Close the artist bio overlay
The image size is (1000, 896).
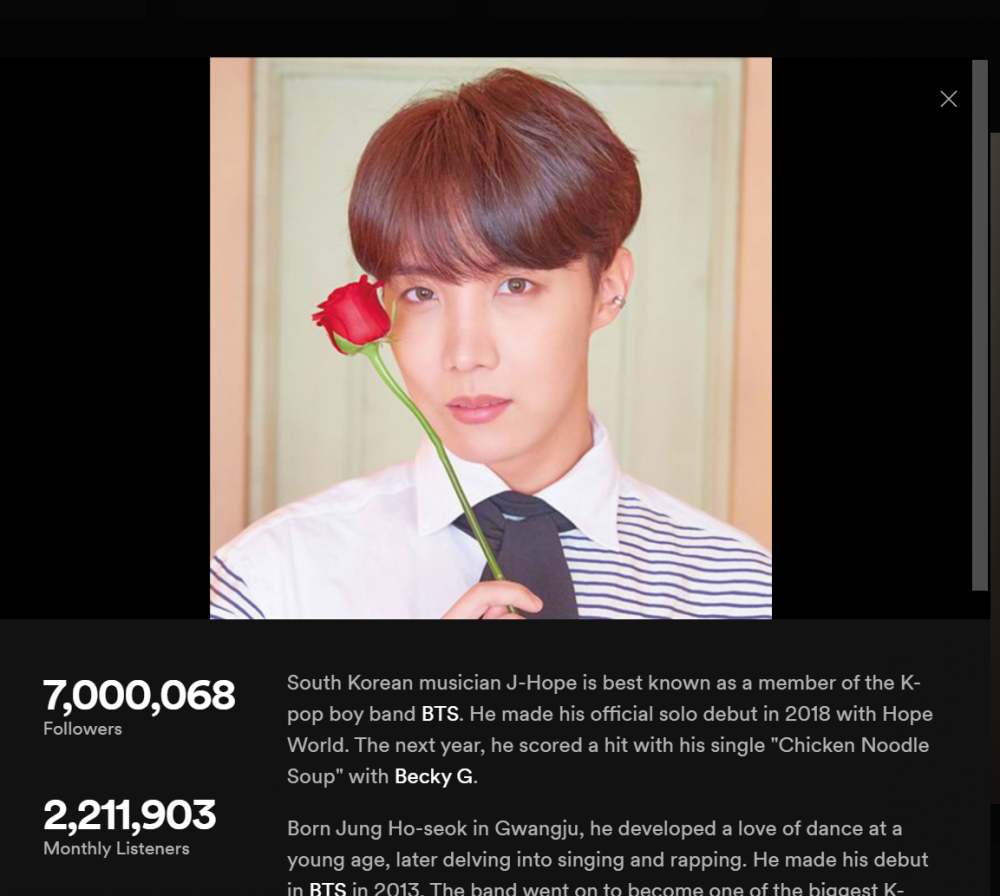(948, 99)
